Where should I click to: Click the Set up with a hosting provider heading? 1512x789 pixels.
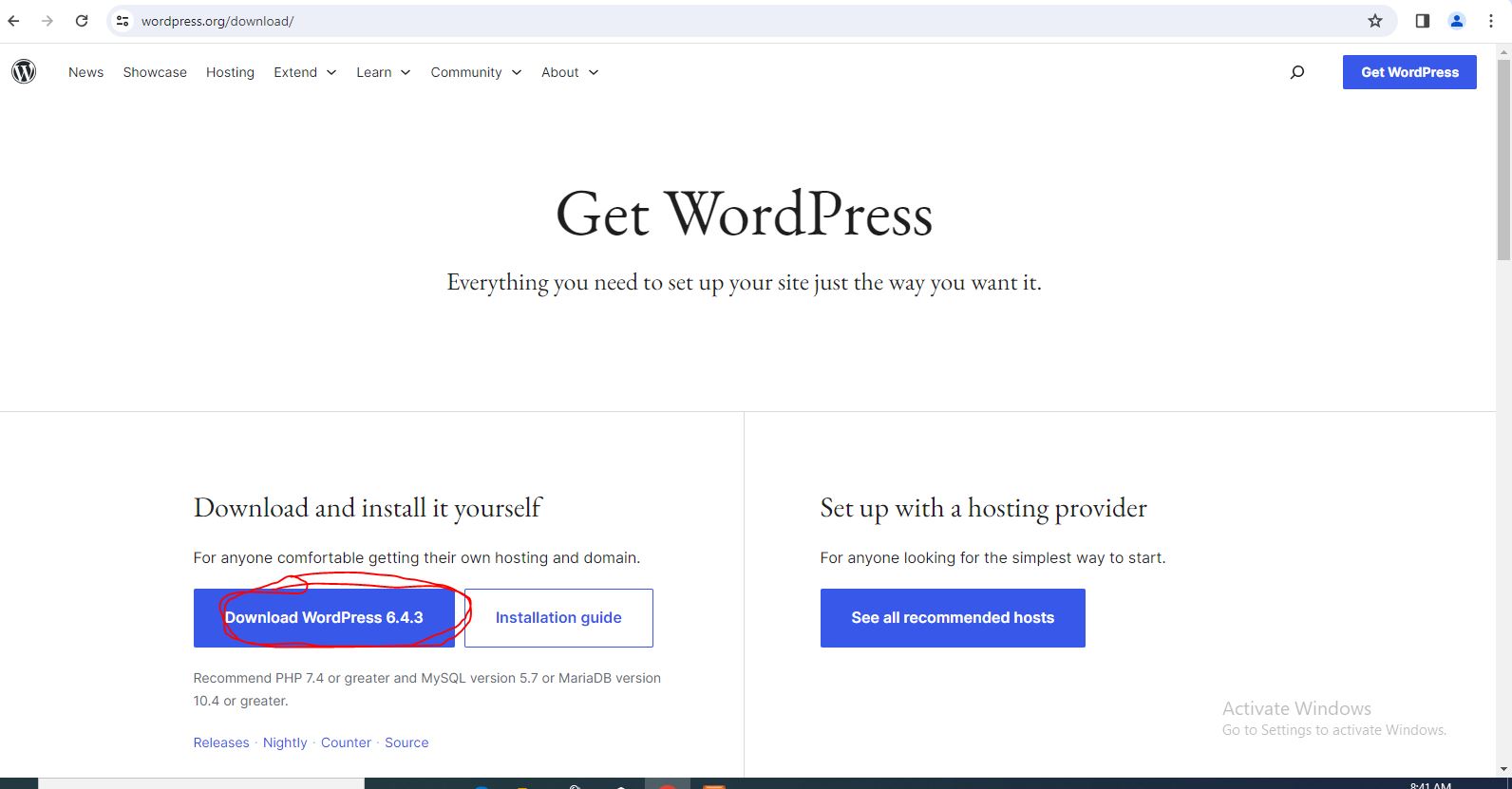[x=984, y=509]
